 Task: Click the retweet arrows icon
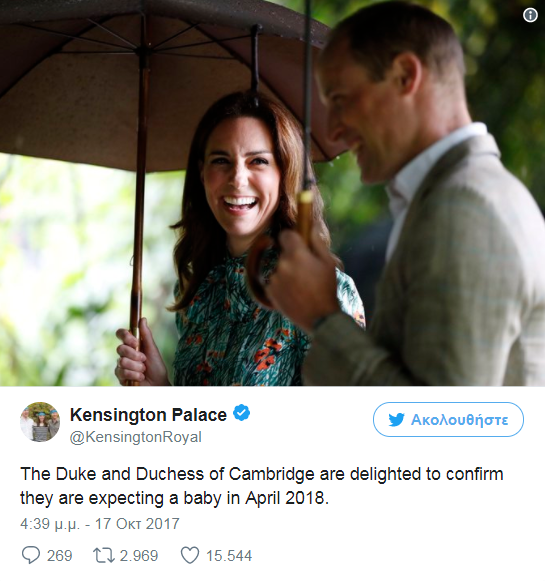coord(104,556)
